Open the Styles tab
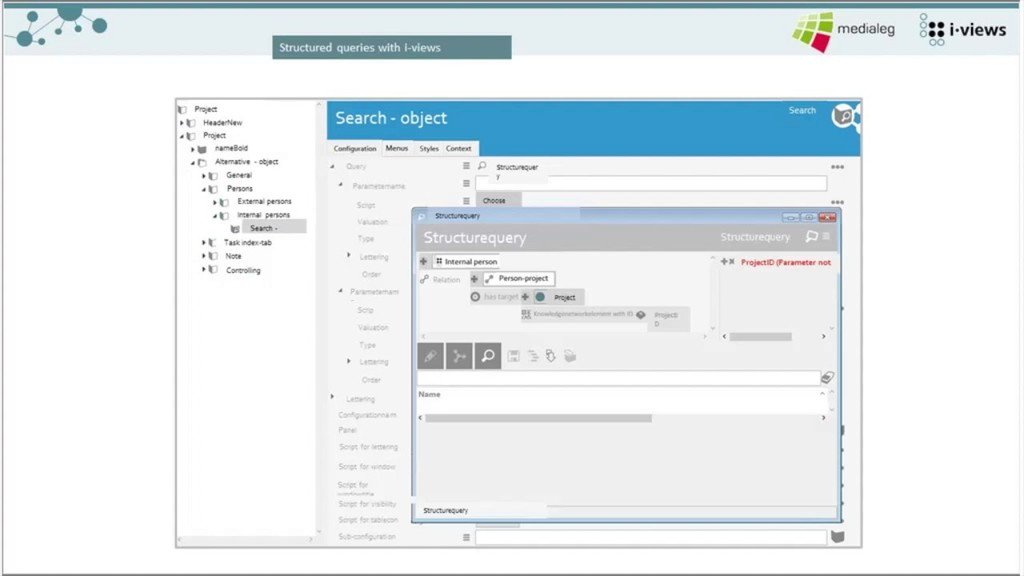 tap(429, 148)
